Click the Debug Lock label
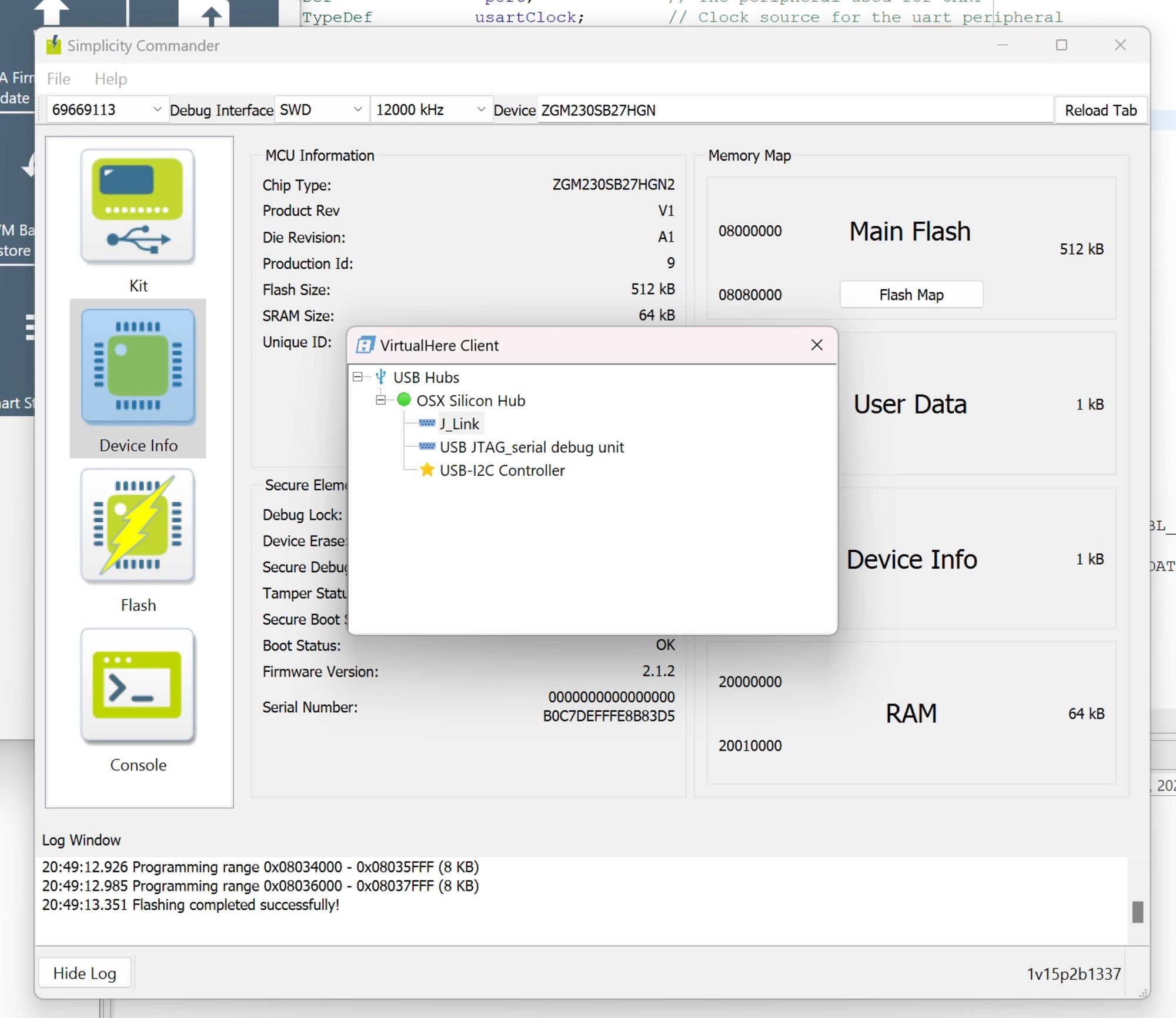This screenshot has height=1018, width=1176. [x=302, y=515]
